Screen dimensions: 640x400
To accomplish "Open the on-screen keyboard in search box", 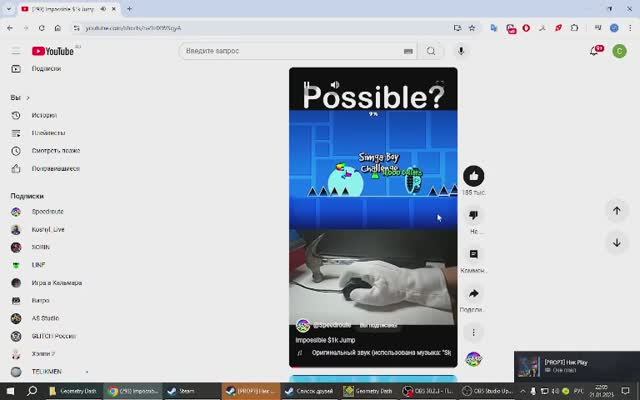I will pos(408,51).
